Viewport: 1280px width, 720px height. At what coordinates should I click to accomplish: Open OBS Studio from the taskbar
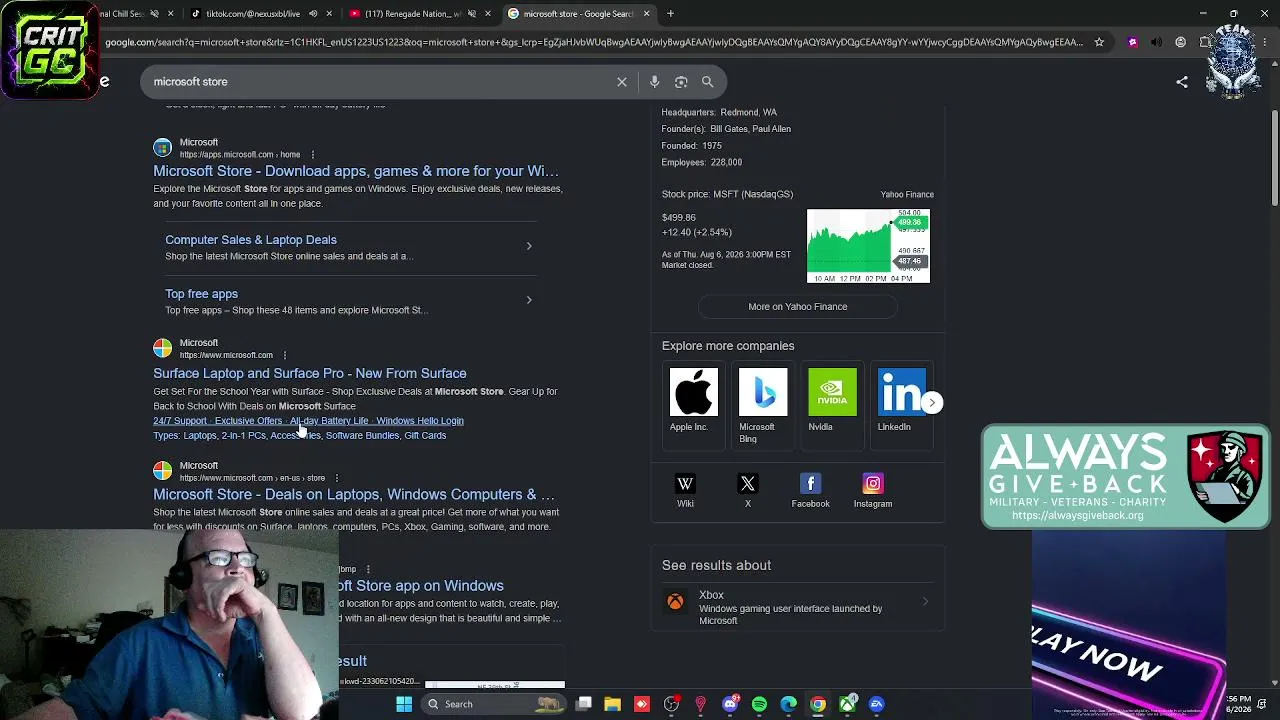pyautogui.click(x=671, y=704)
